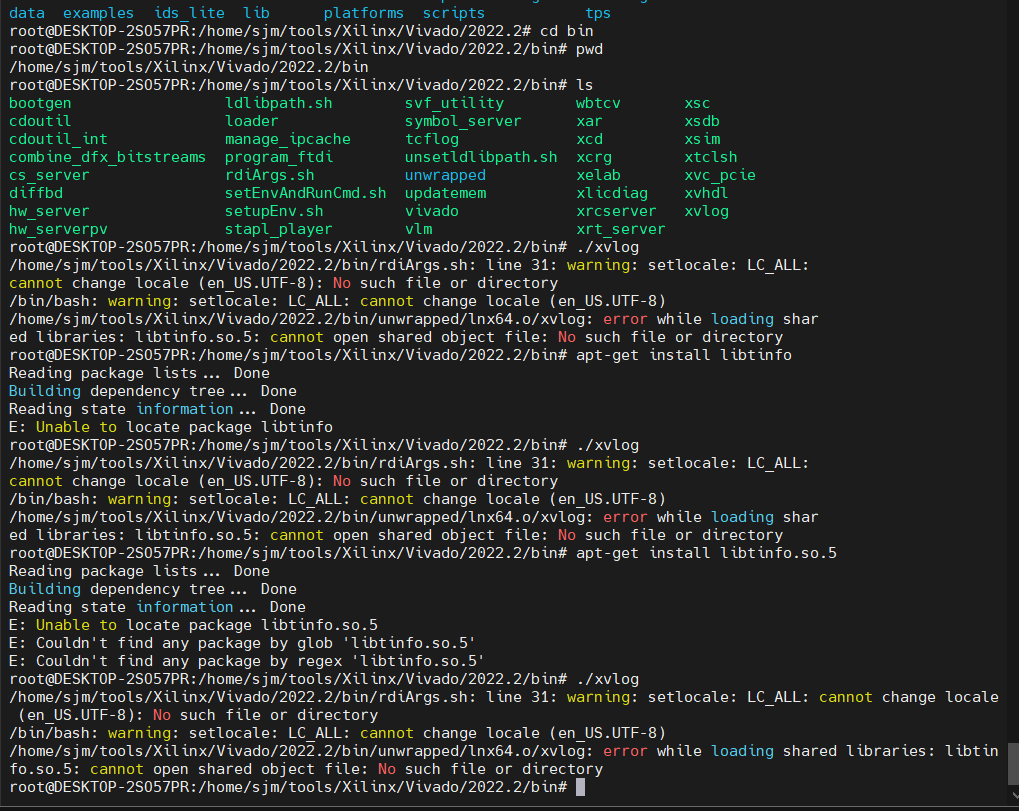
Task: Click the 'xelab' file name
Action: [x=598, y=175]
